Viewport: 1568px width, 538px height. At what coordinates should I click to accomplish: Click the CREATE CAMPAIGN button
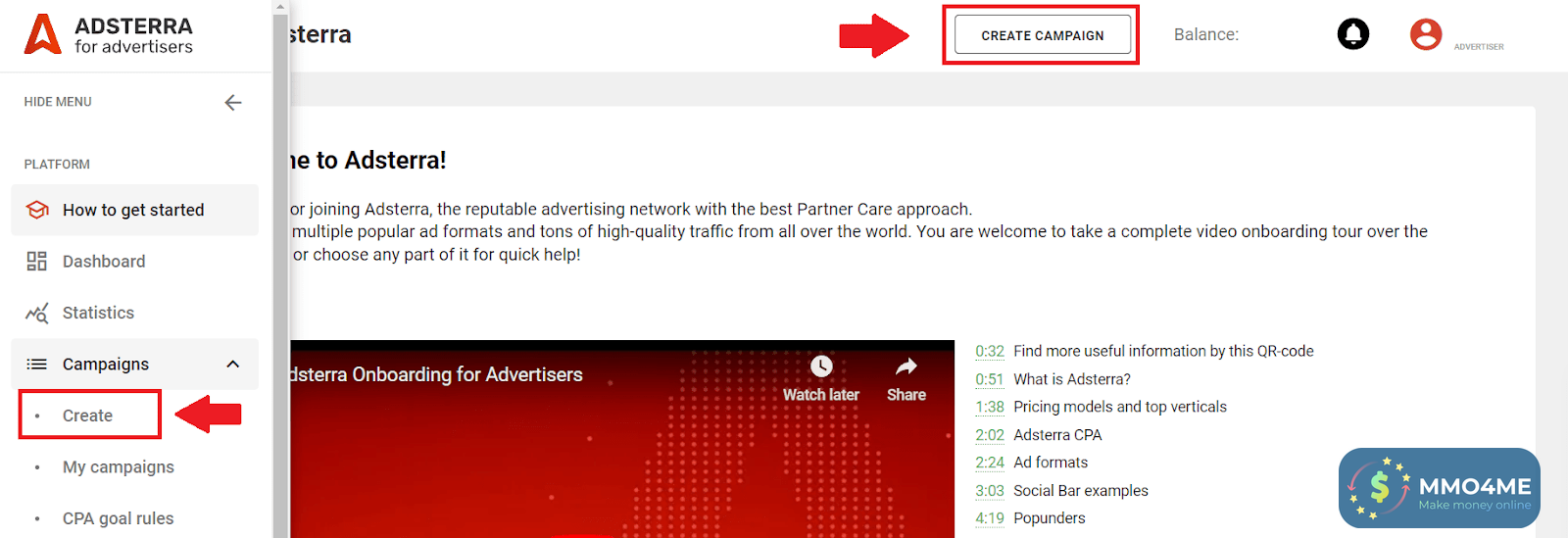pos(1043,35)
